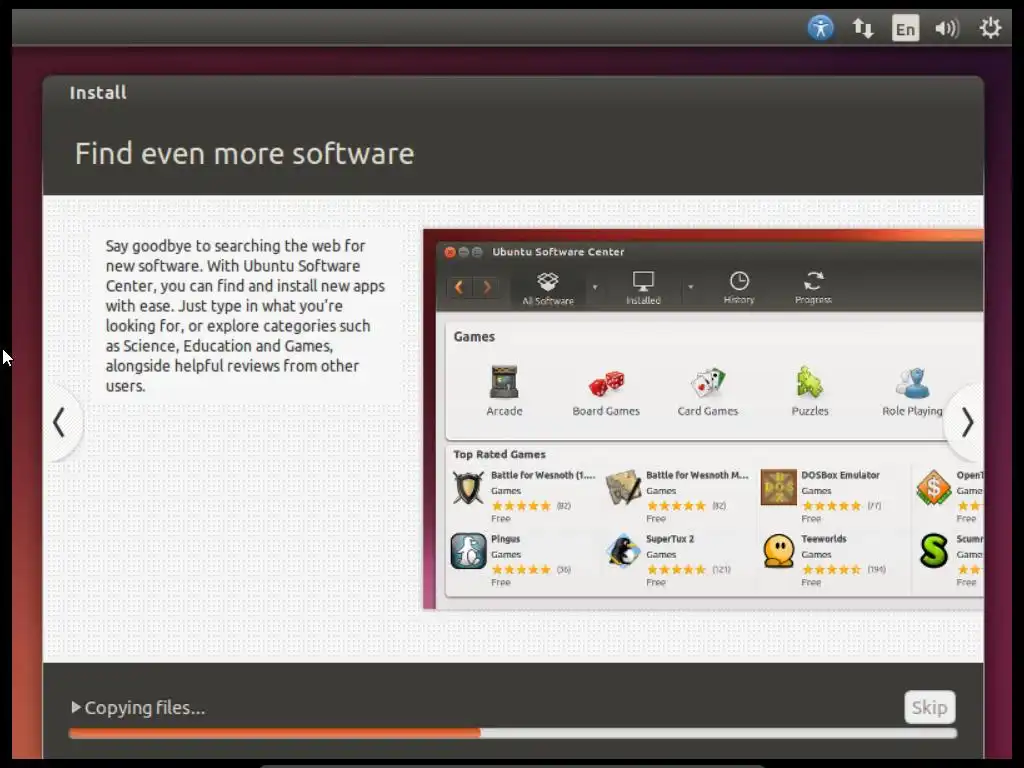1024x768 pixels.
Task: Click the orange dollar-sign OpenT game icon
Action: tap(933, 488)
